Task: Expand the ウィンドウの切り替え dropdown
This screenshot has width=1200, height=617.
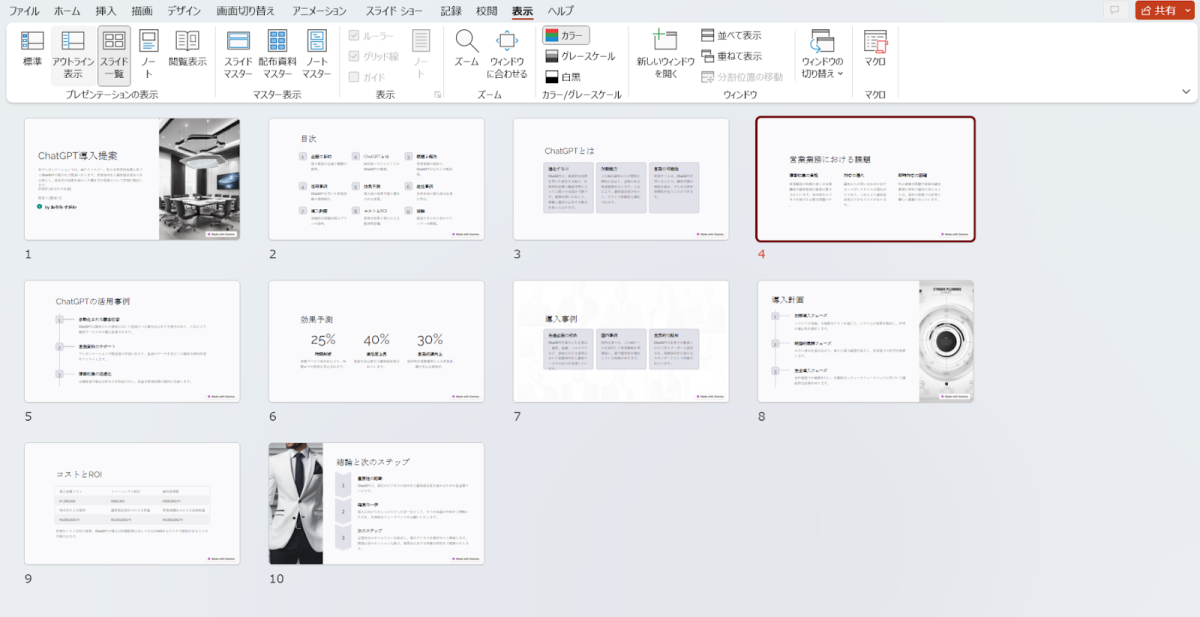Action: coord(822,54)
